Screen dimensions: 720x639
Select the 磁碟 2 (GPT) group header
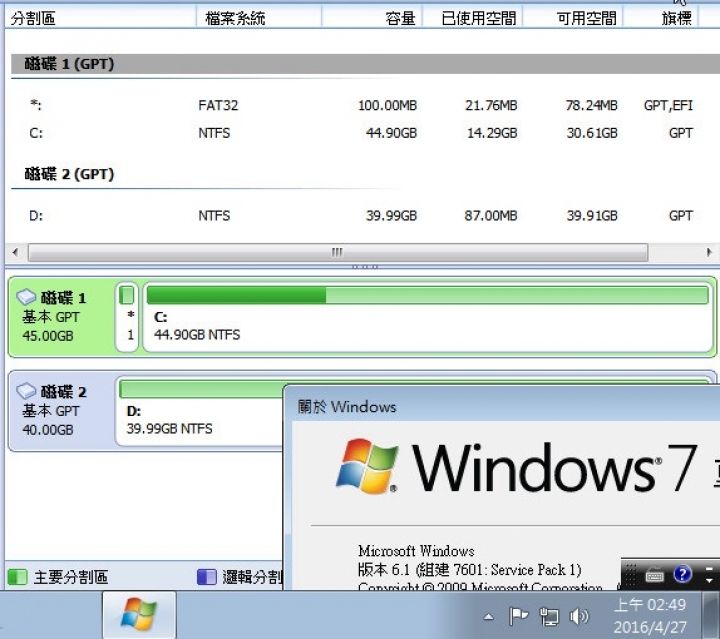(x=69, y=174)
